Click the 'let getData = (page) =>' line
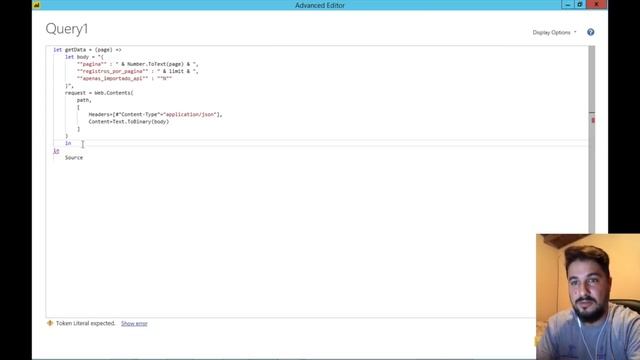This screenshot has width=640, height=360. click(87, 50)
